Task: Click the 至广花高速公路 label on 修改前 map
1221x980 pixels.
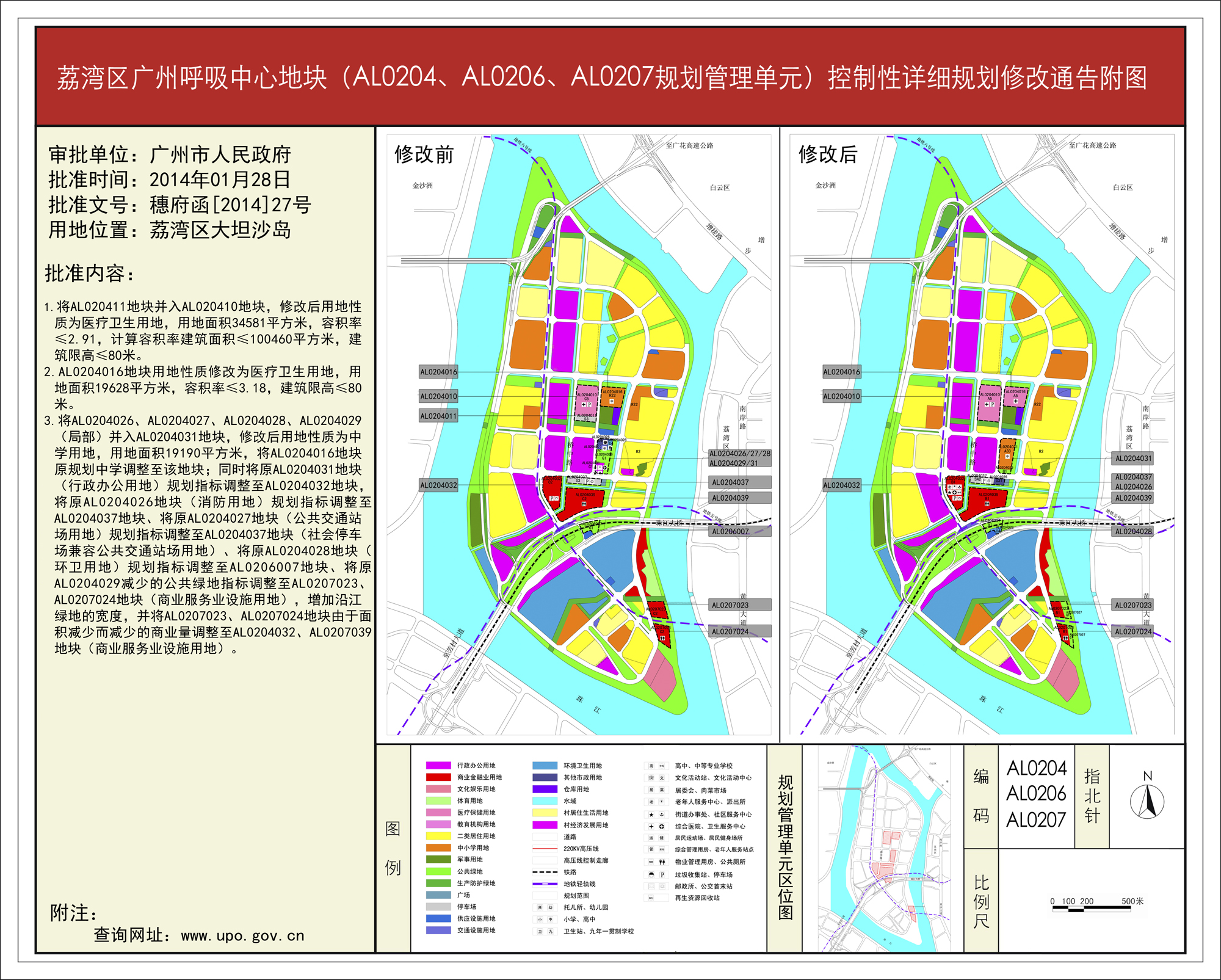Action: click(689, 145)
